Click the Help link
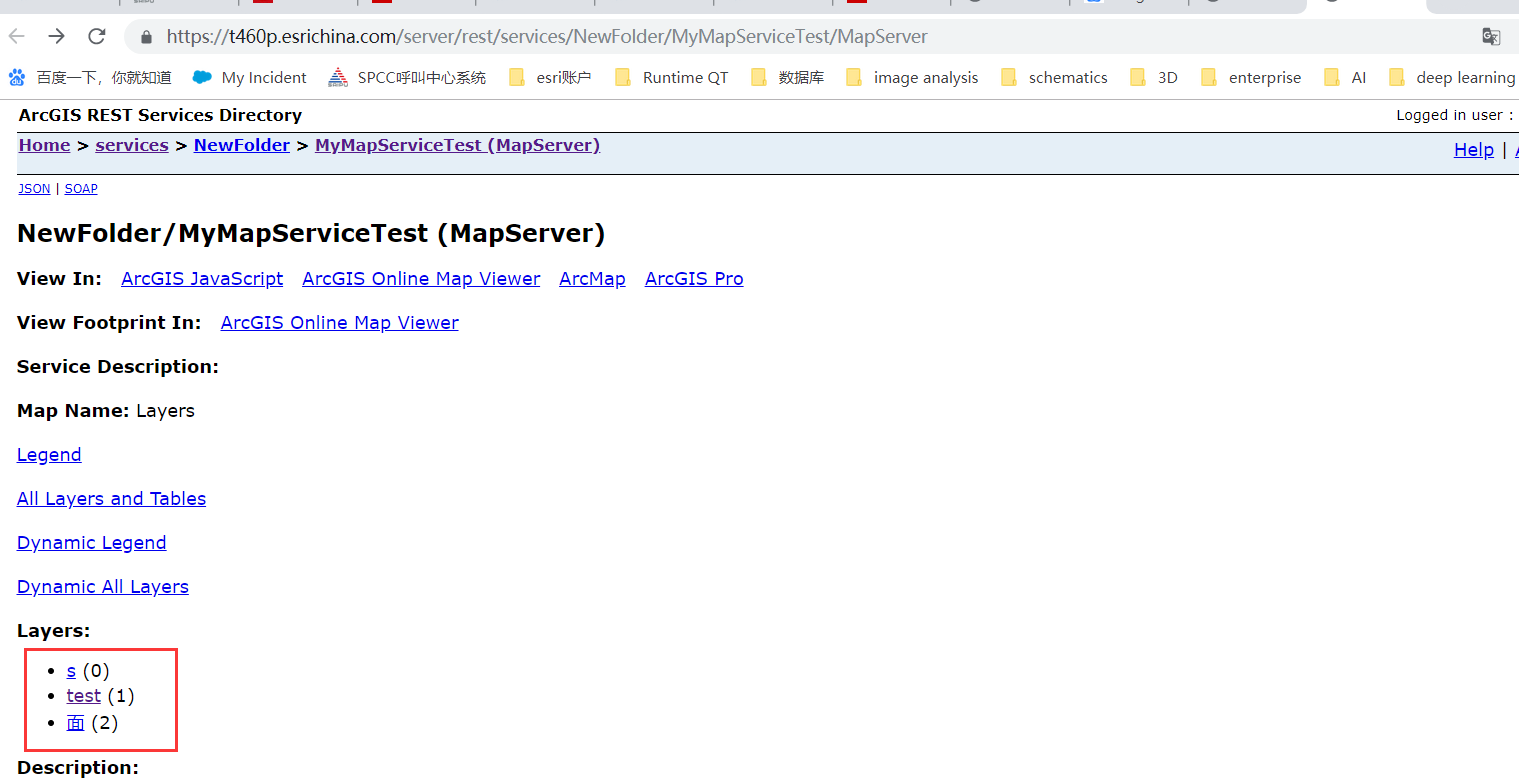 tap(1473, 150)
